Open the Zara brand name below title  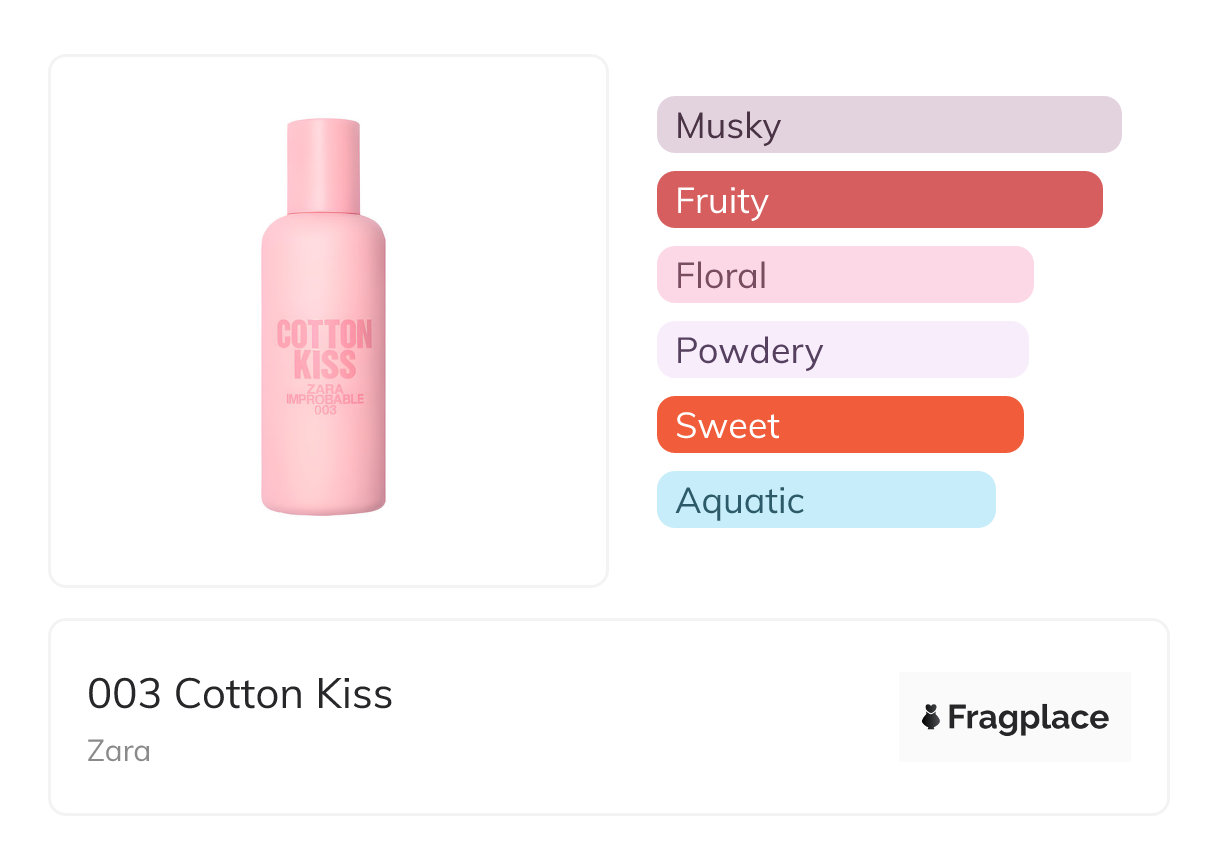(119, 750)
